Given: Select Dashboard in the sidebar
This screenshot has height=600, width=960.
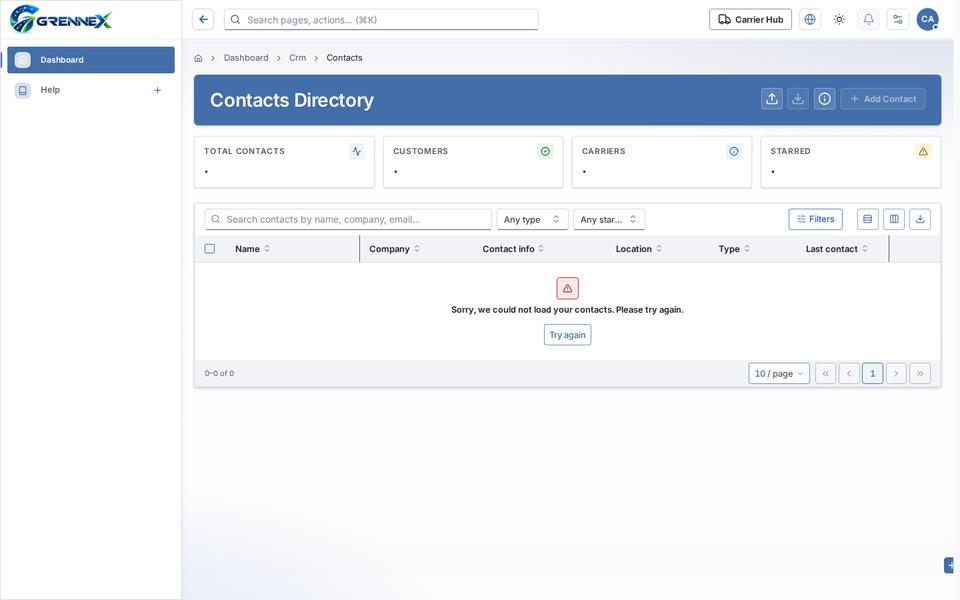Looking at the screenshot, I should click(91, 60).
